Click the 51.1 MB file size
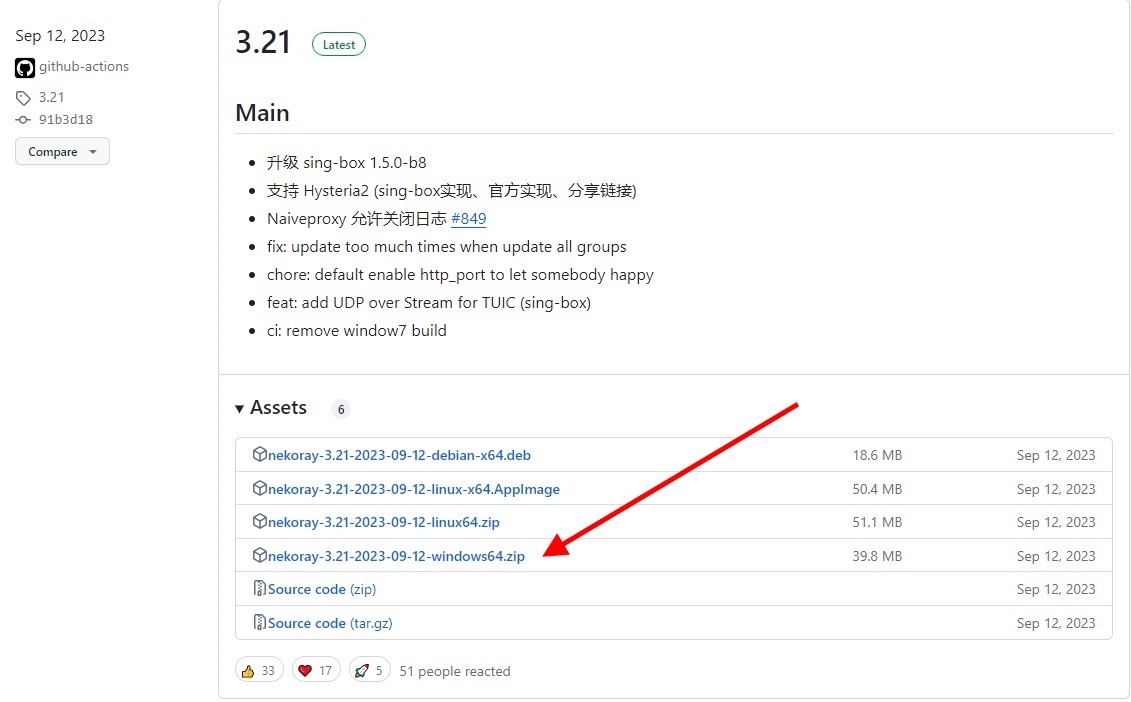The height and width of the screenshot is (702, 1131). (x=877, y=522)
